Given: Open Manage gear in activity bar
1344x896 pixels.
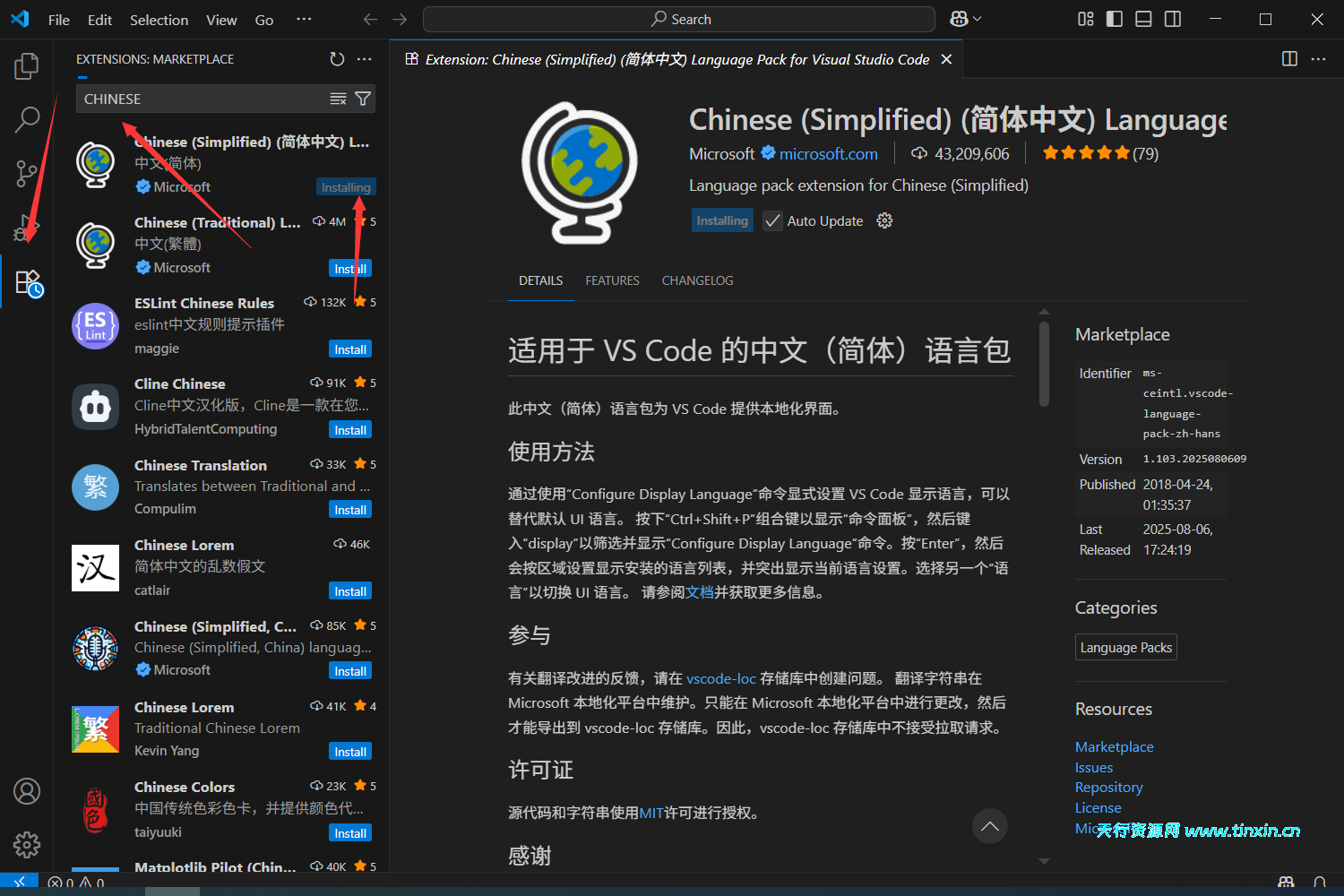Looking at the screenshot, I should tap(27, 845).
